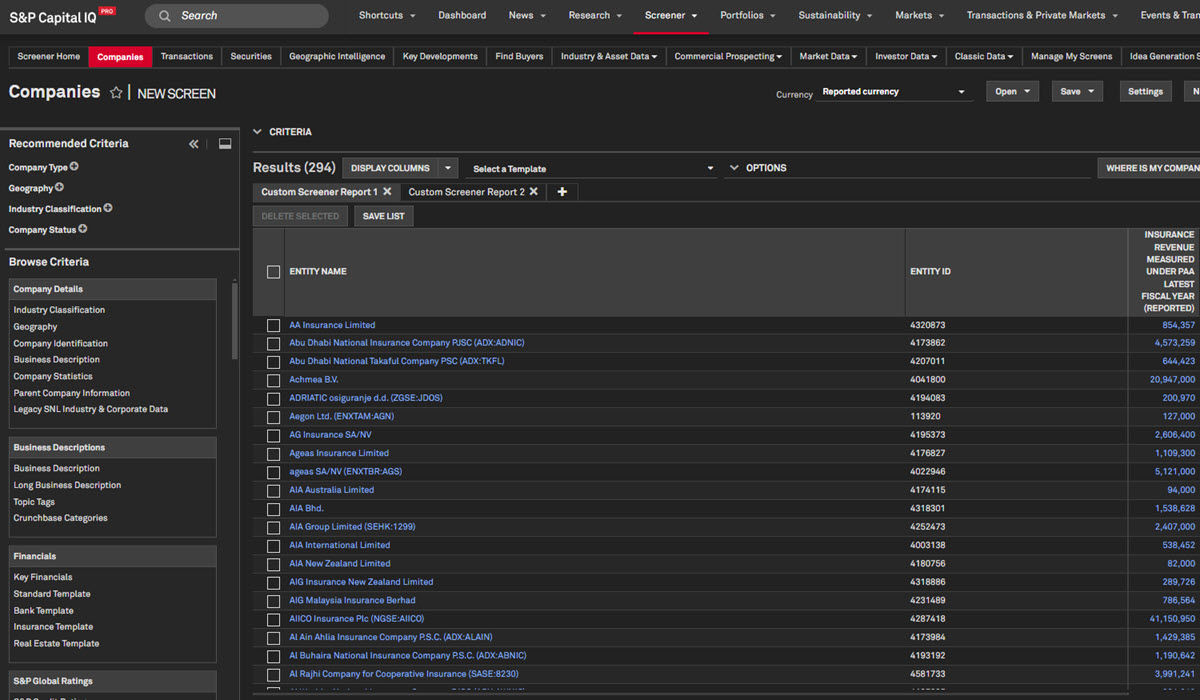Close Custom Screener Report 2 tab
This screenshot has height=700, width=1200.
click(x=533, y=191)
